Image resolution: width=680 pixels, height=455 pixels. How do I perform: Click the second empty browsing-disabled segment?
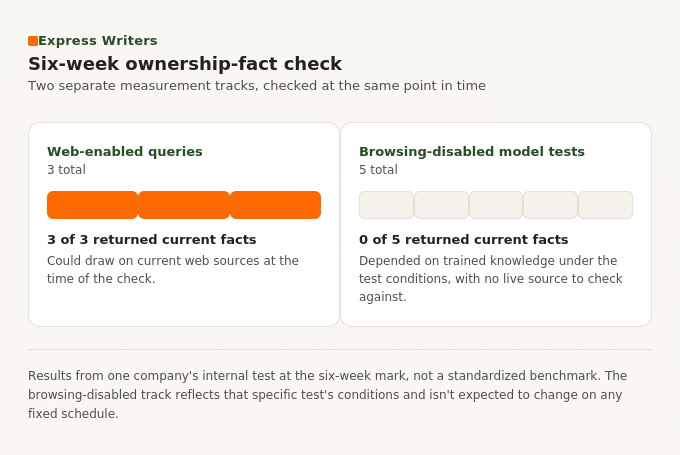441,205
